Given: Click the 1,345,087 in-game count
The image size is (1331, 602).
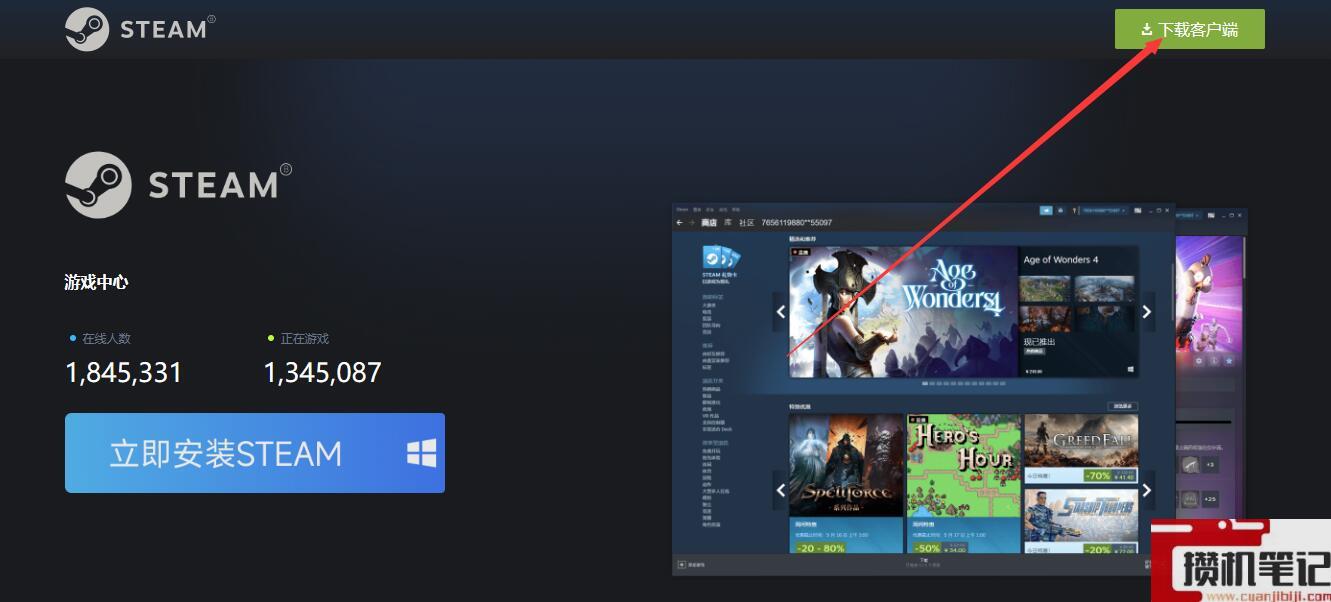Looking at the screenshot, I should click(322, 373).
